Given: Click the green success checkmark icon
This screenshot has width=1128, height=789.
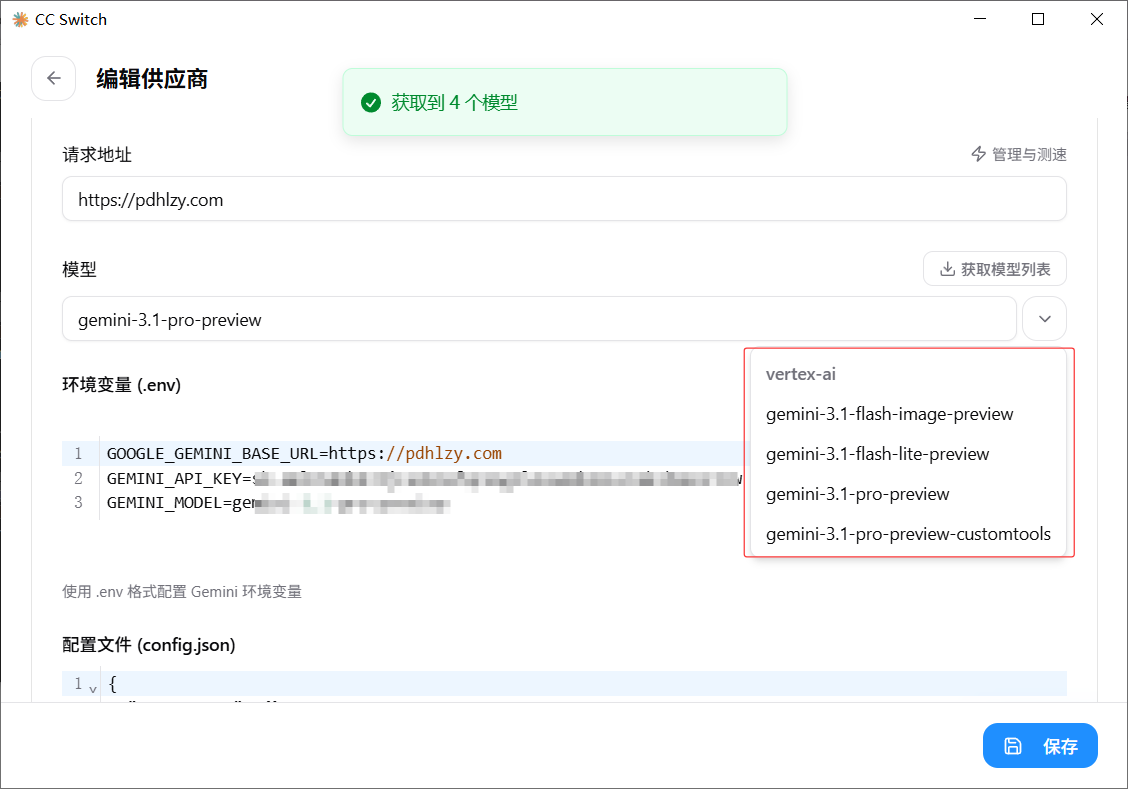Looking at the screenshot, I should tap(370, 103).
